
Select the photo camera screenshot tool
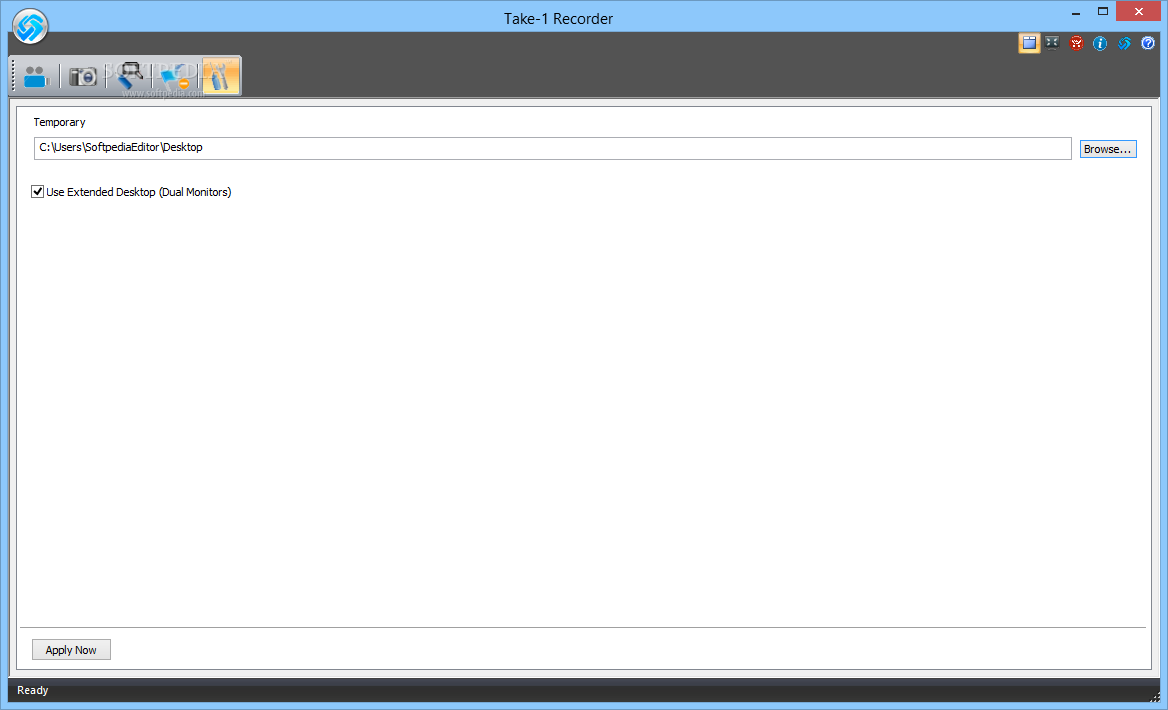pyautogui.click(x=83, y=77)
